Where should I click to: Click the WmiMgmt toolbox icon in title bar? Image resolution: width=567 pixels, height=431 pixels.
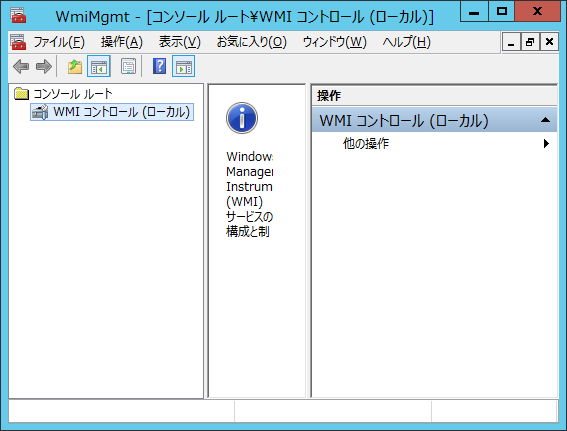coord(18,15)
